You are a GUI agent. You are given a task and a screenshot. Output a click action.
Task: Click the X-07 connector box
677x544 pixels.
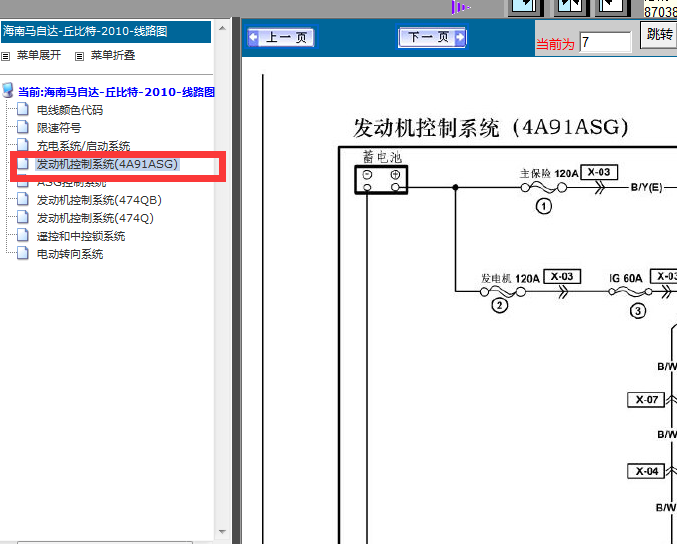pos(646,400)
